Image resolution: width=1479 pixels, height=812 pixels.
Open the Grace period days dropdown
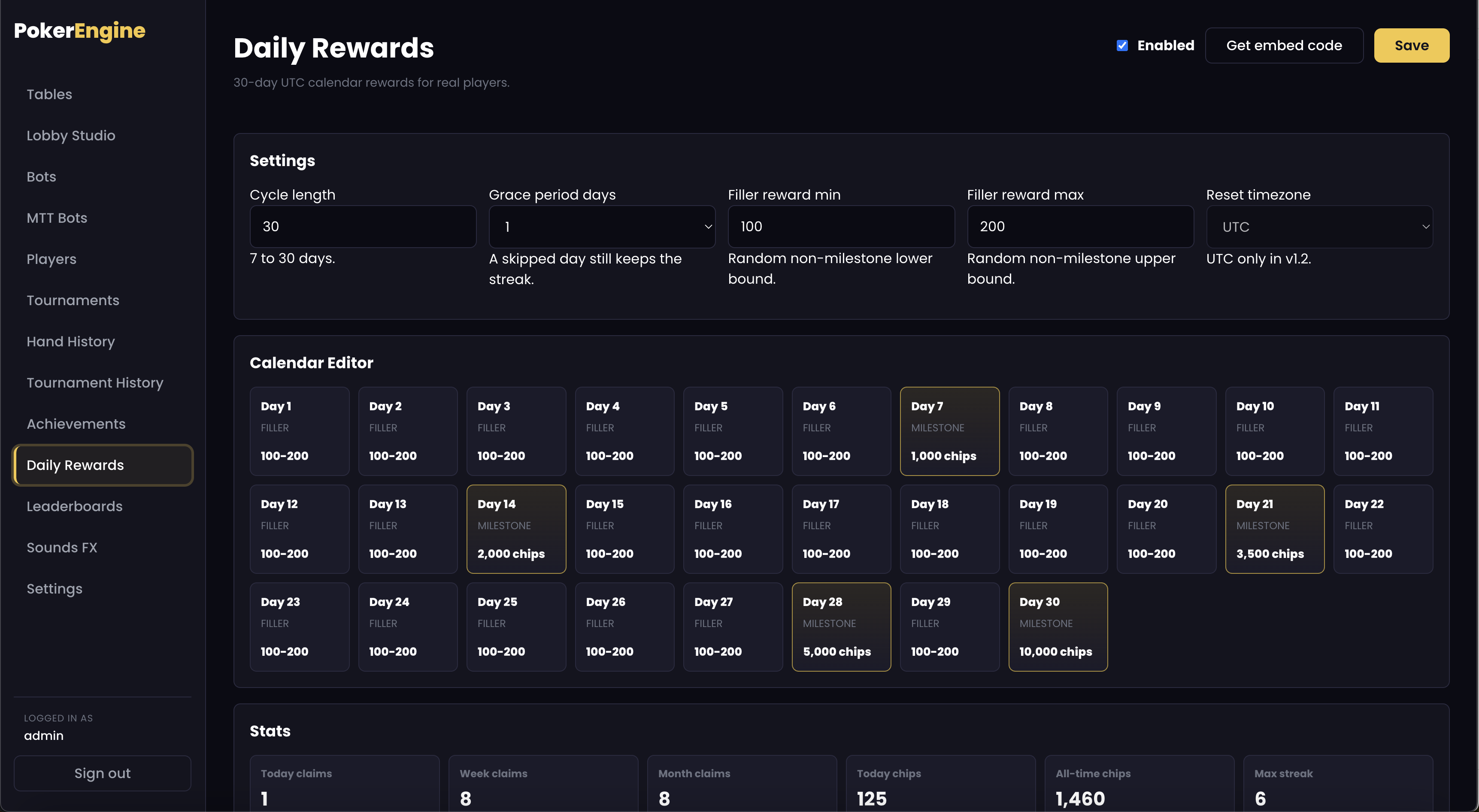tap(602, 227)
